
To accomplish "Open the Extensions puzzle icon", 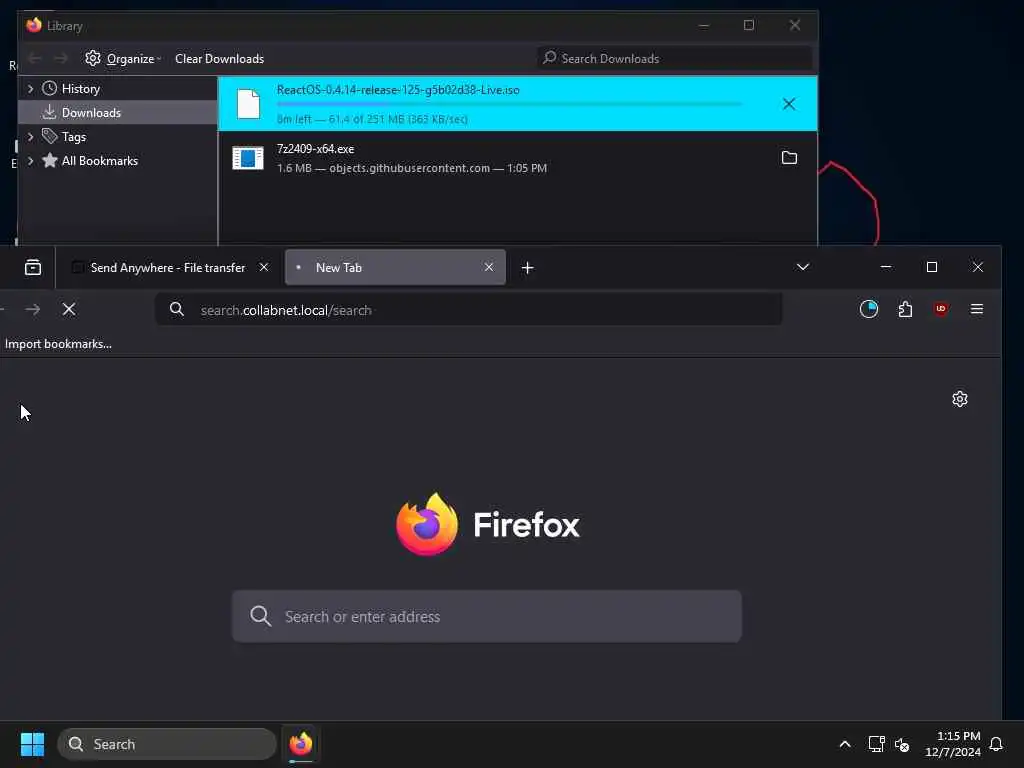I will pos(905,309).
